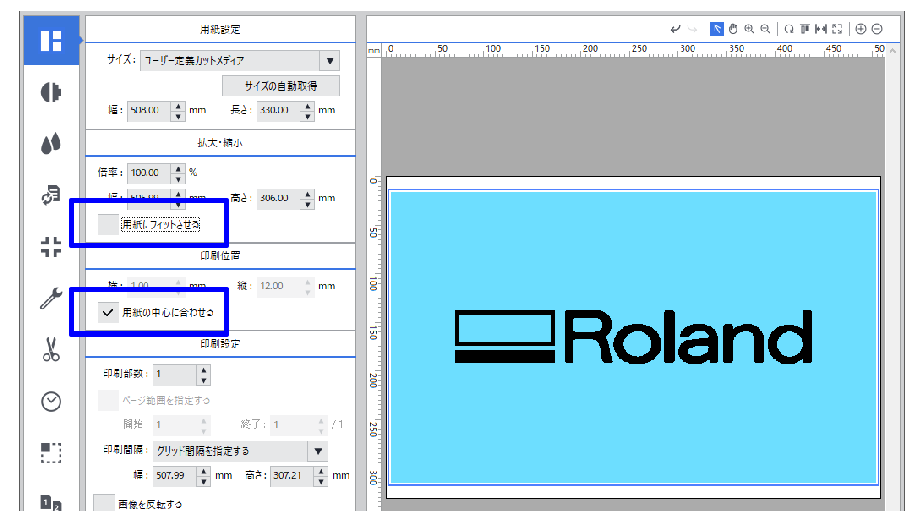924x522 pixels.
Task: Click the 印刷部数 copies input field
Action: coord(175,375)
